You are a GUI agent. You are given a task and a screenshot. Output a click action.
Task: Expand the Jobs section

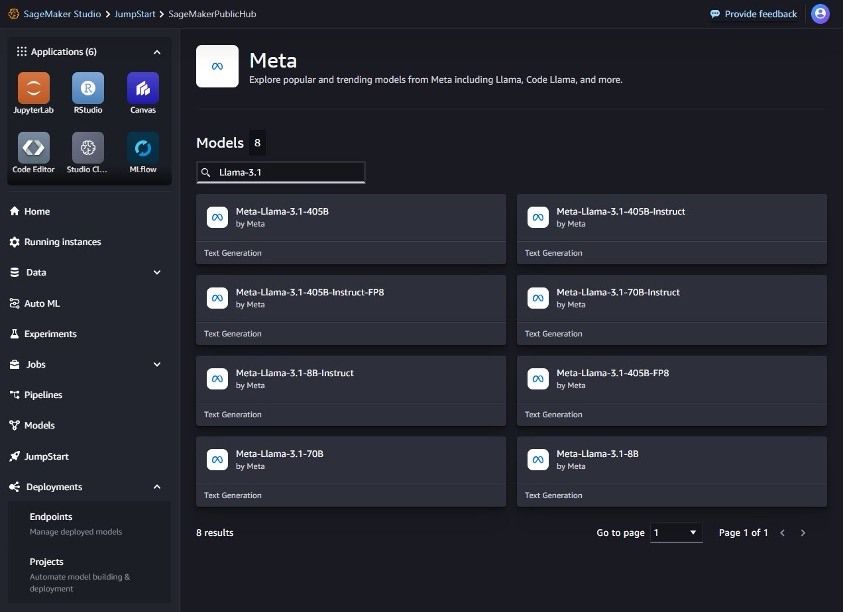pos(157,364)
